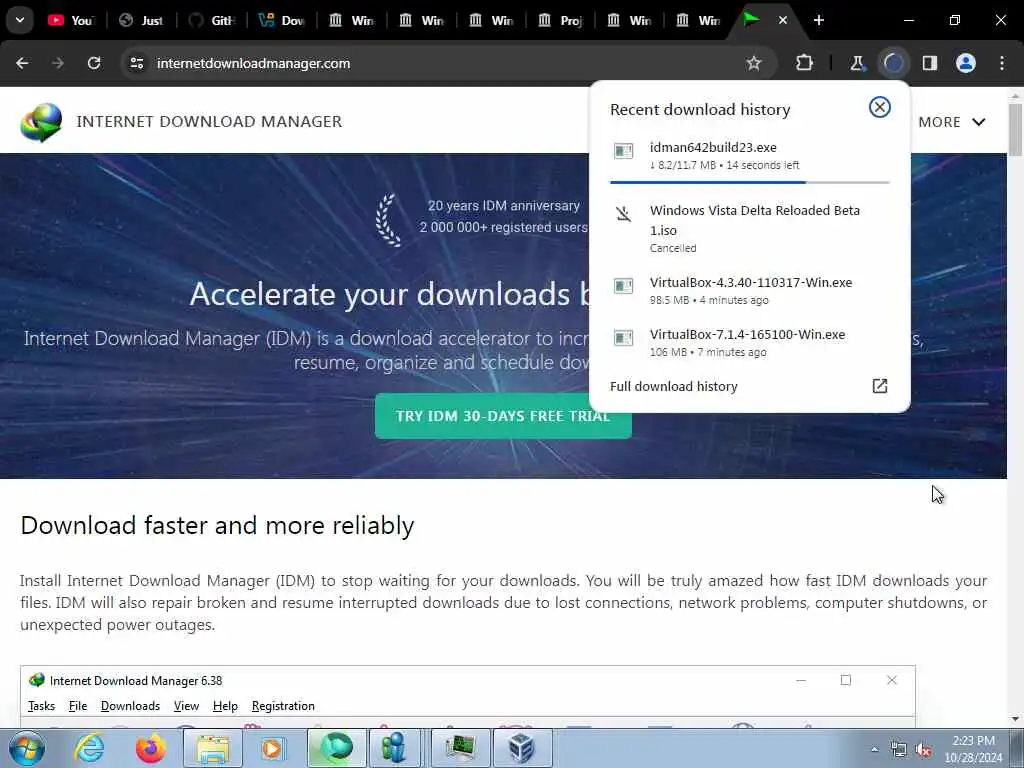The height and width of the screenshot is (768, 1024).
Task: Open a new tab with plus button
Action: tap(819, 20)
